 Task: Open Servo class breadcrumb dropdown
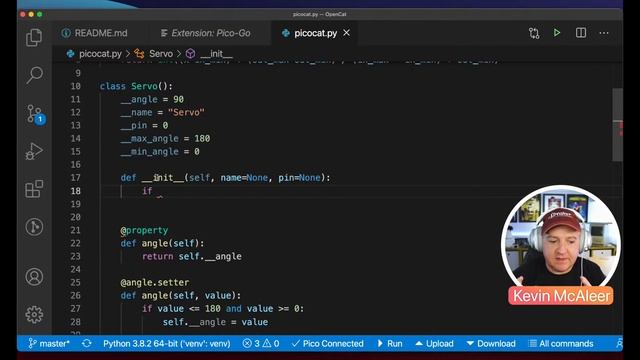[x=161, y=53]
